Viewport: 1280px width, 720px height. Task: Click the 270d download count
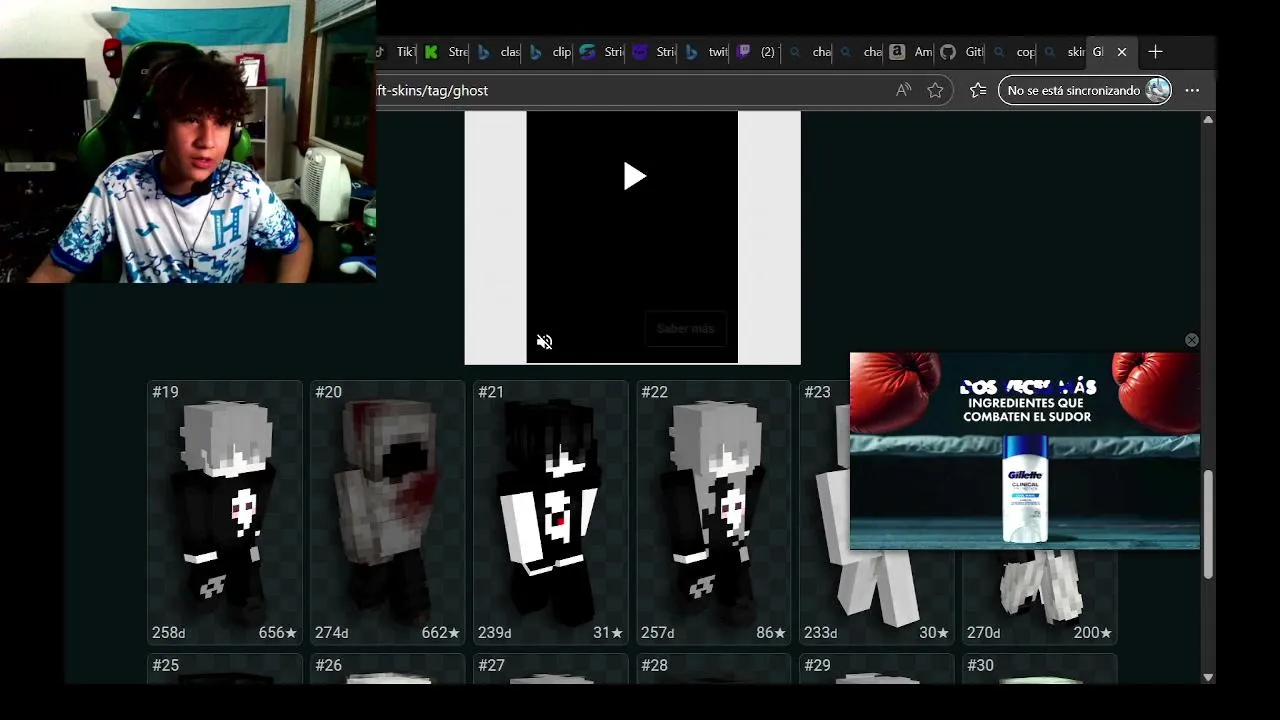coord(984,633)
